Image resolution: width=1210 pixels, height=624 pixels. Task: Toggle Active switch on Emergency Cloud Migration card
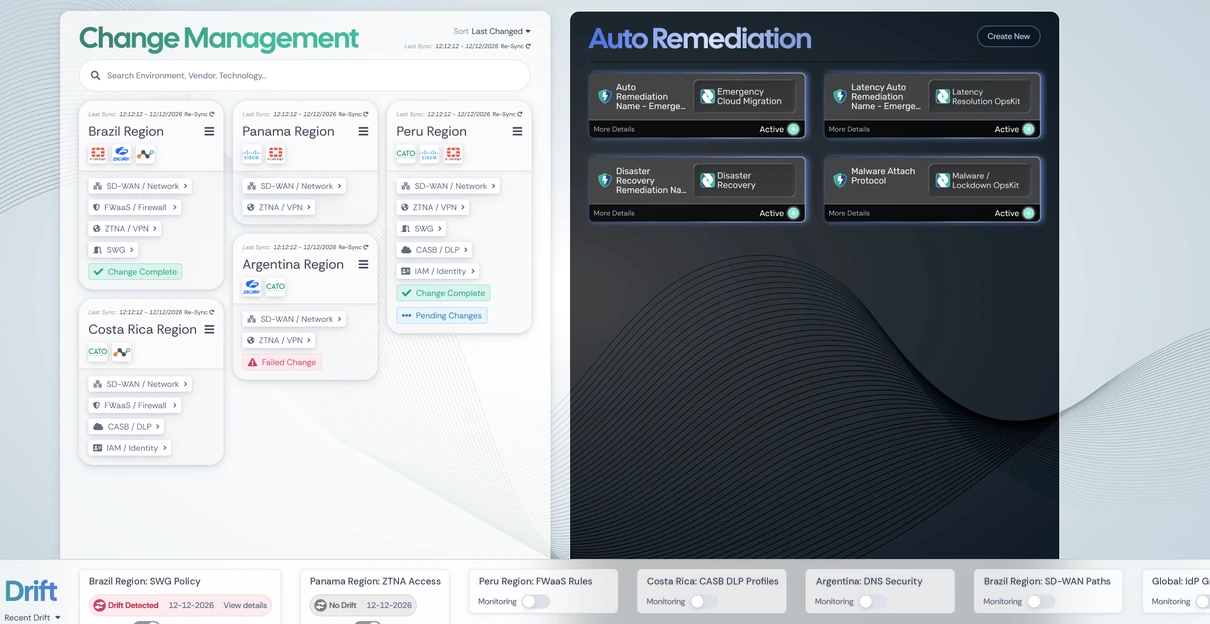793,129
